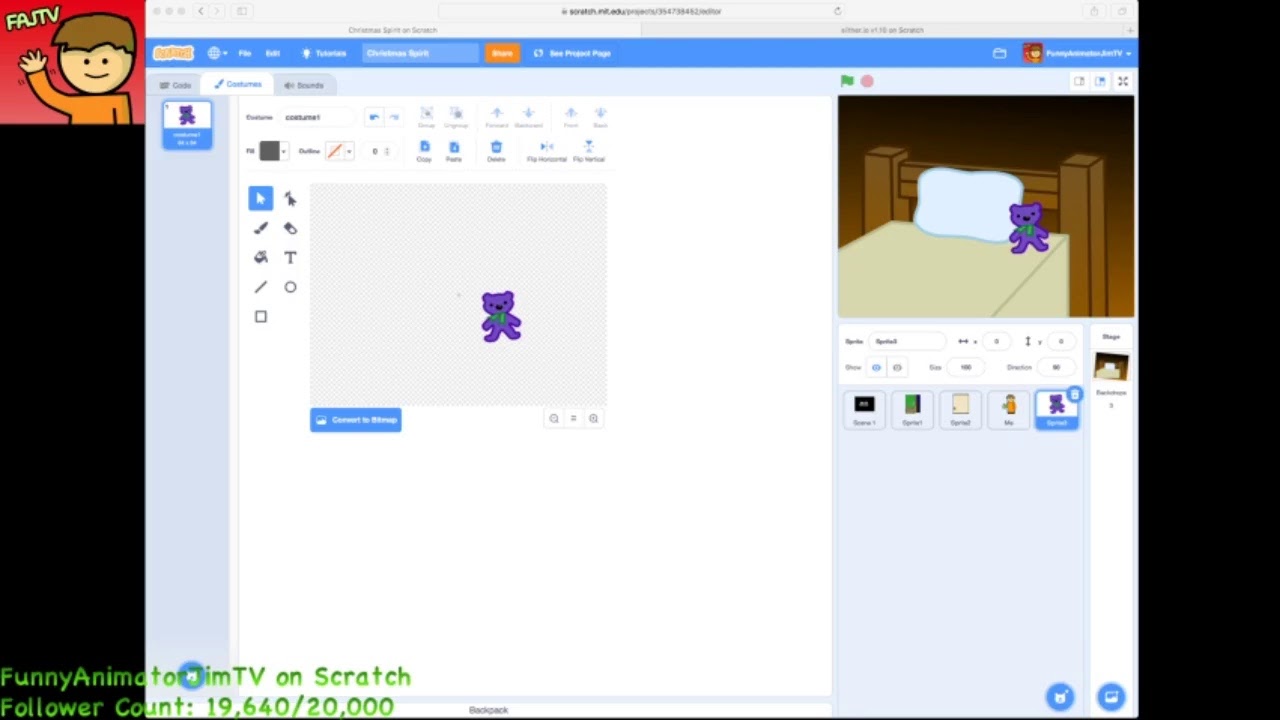Delete the selected purple bear sprite
The width and height of the screenshot is (1280, 720).
(x=1074, y=395)
